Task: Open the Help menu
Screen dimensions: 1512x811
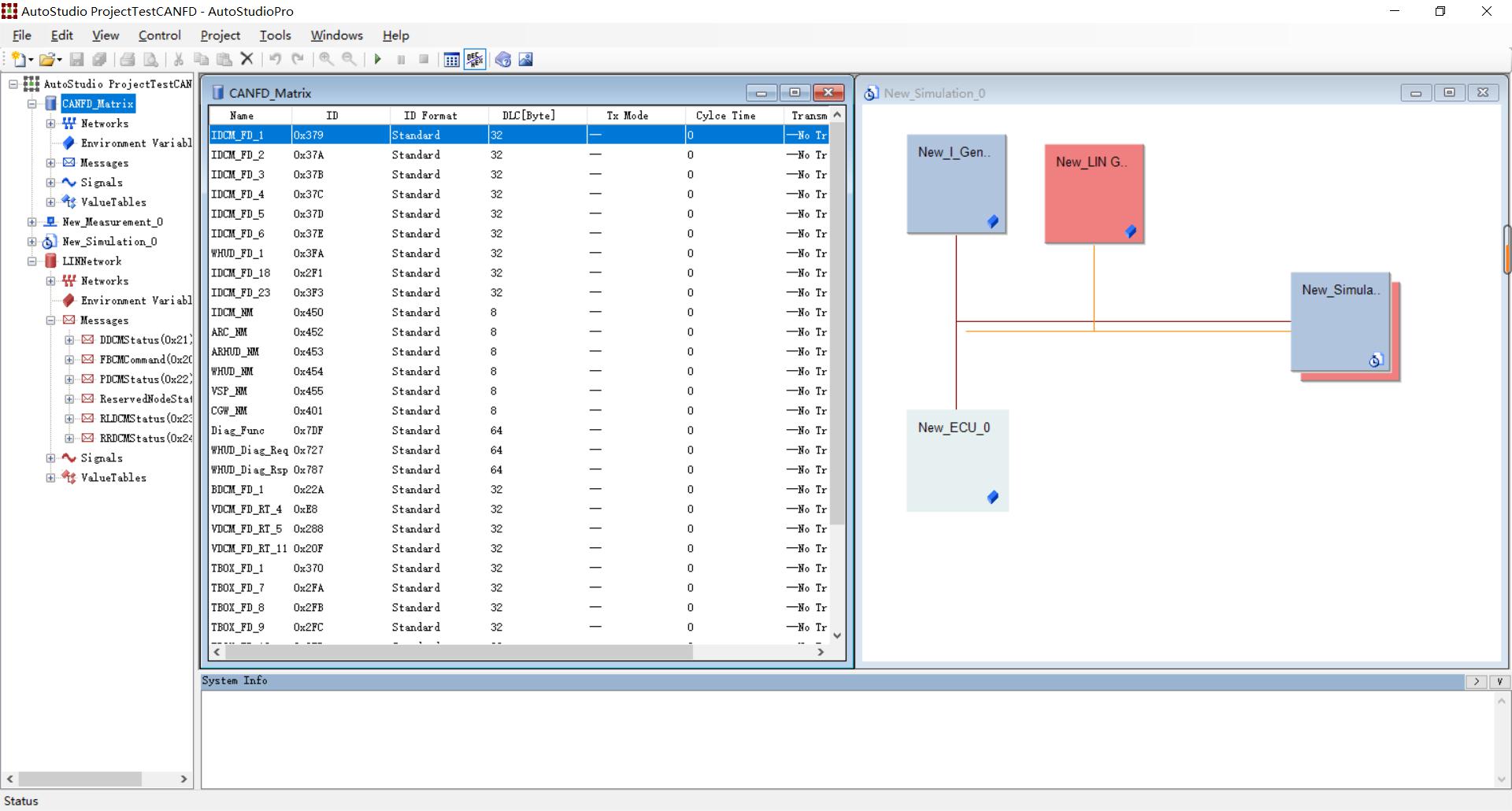Action: coord(395,35)
